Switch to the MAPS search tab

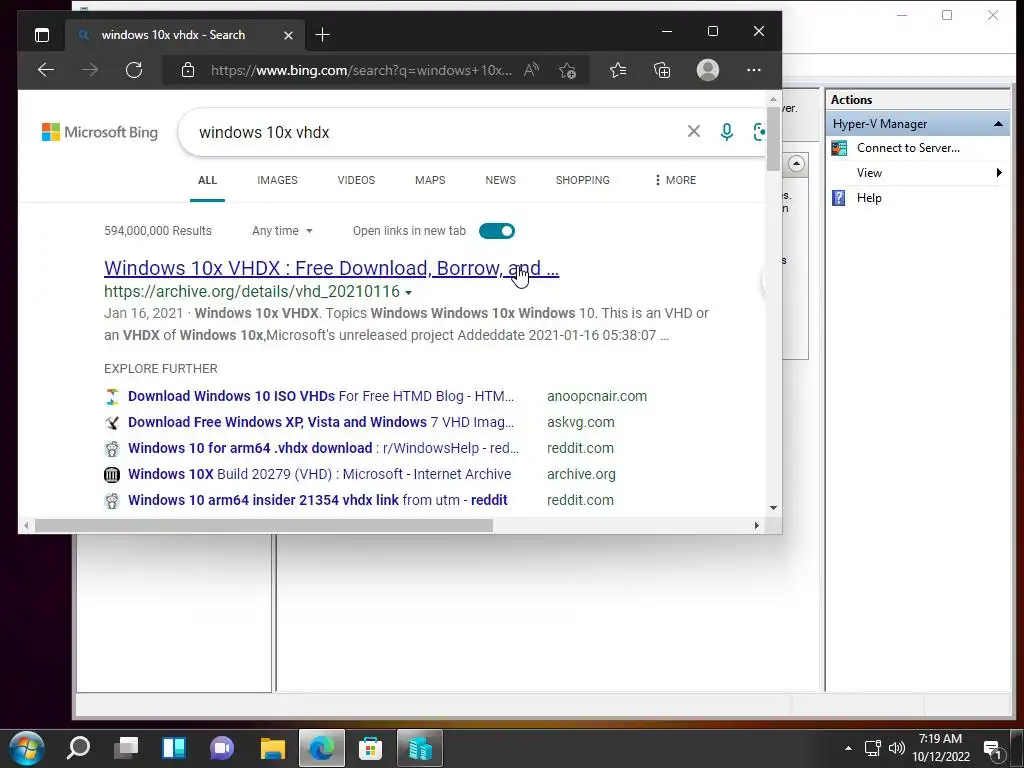pos(430,180)
